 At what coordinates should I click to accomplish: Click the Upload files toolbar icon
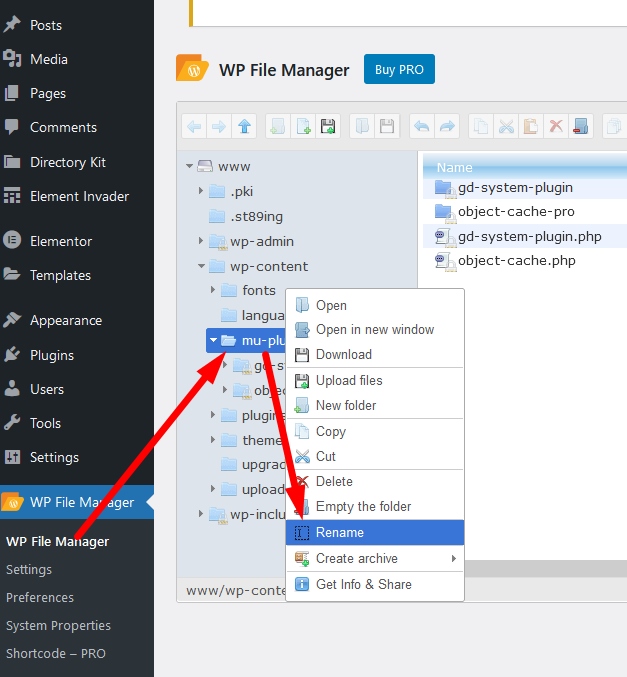[328, 127]
